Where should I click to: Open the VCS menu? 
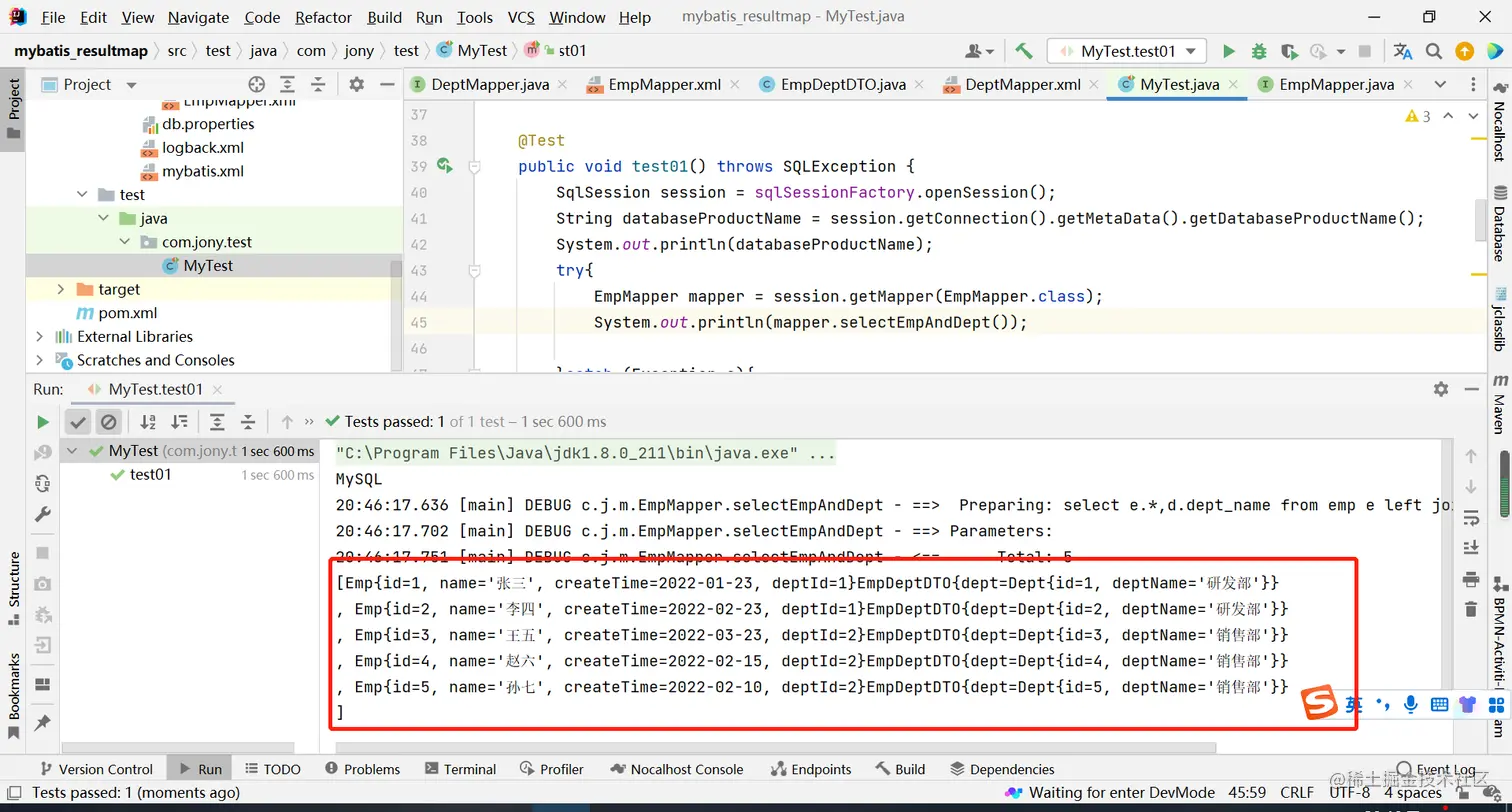[521, 17]
